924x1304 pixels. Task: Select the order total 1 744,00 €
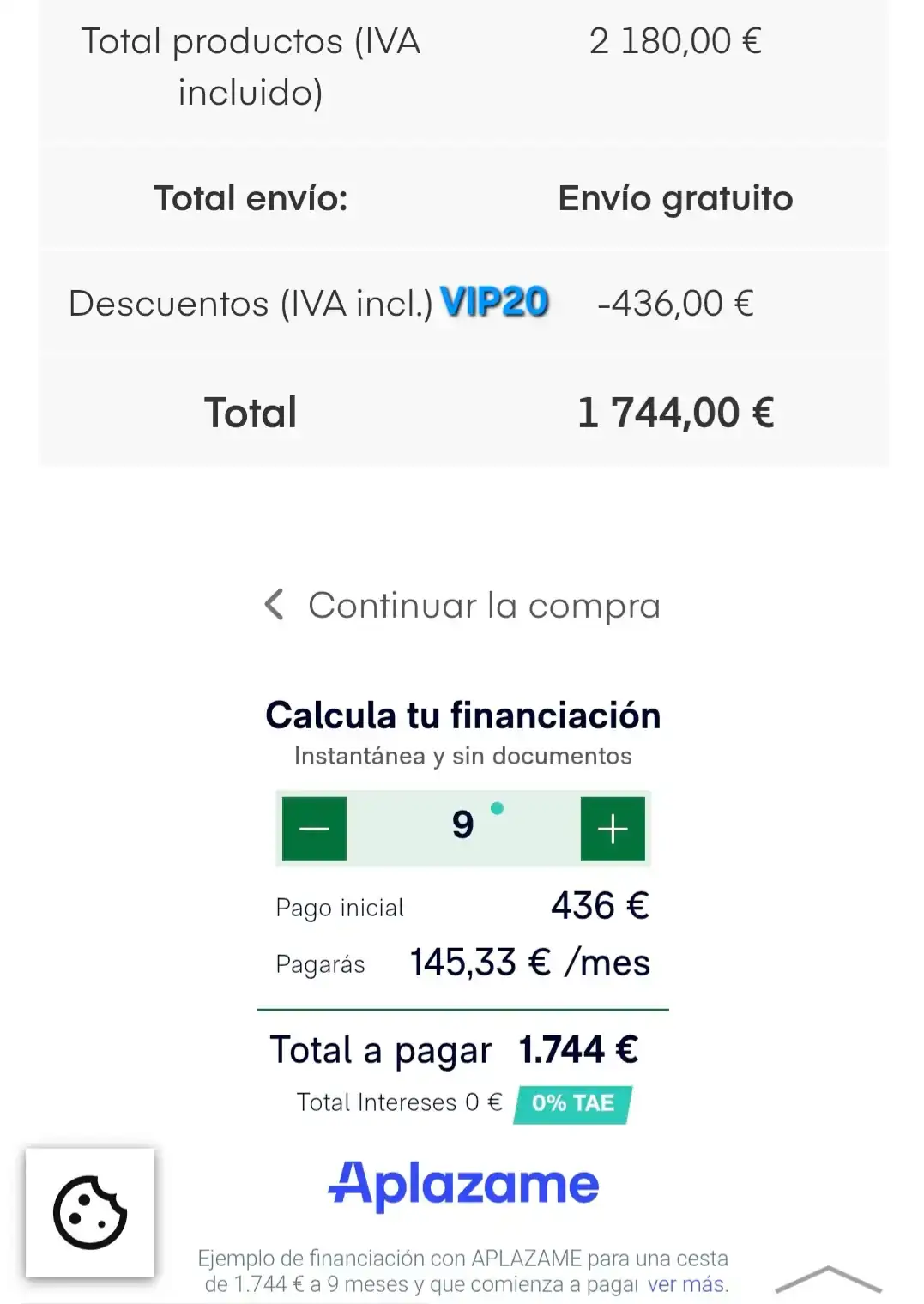(675, 413)
